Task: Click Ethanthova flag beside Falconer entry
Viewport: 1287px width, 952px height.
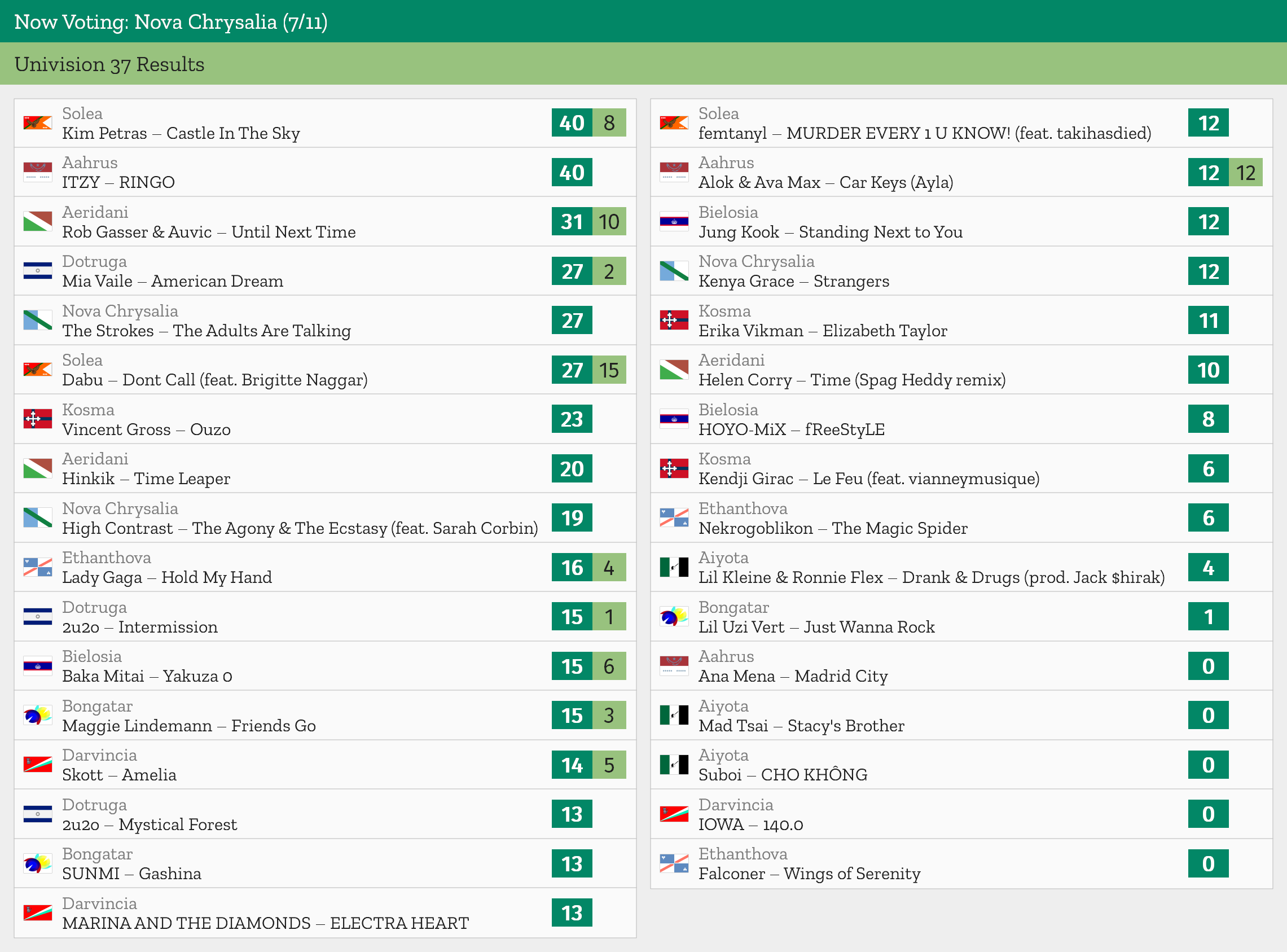Action: click(674, 863)
